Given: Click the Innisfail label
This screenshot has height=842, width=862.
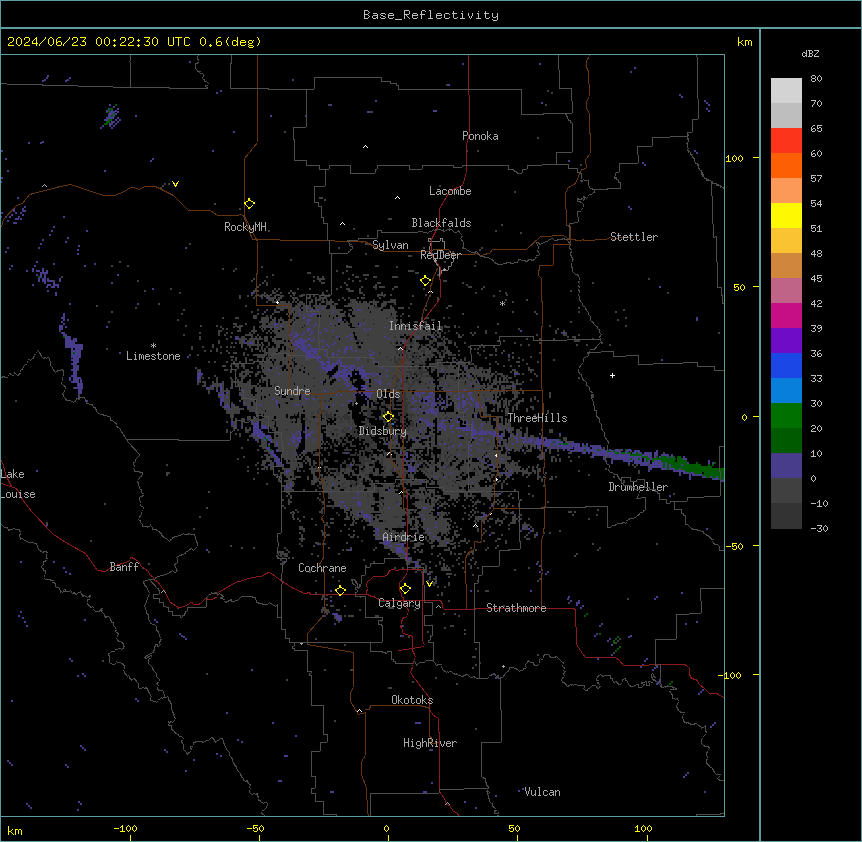Looking at the screenshot, I should pos(416,326).
